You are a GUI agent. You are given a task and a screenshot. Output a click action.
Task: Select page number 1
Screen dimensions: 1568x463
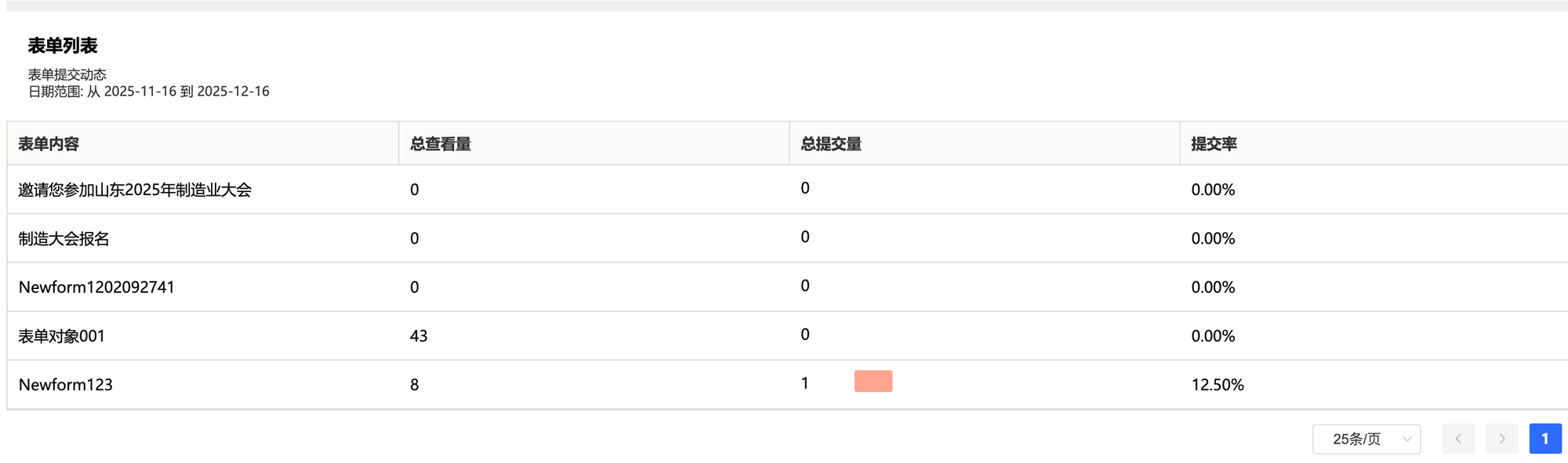point(1545,439)
